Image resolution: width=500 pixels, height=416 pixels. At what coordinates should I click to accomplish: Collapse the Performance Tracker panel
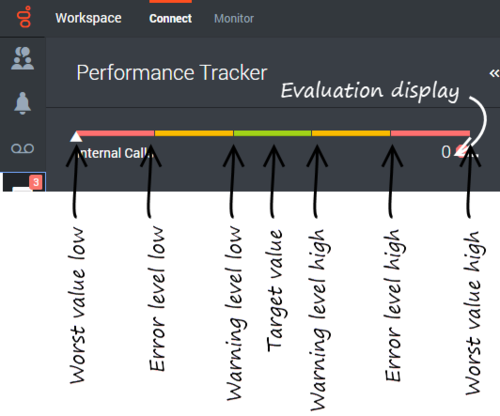[494, 73]
